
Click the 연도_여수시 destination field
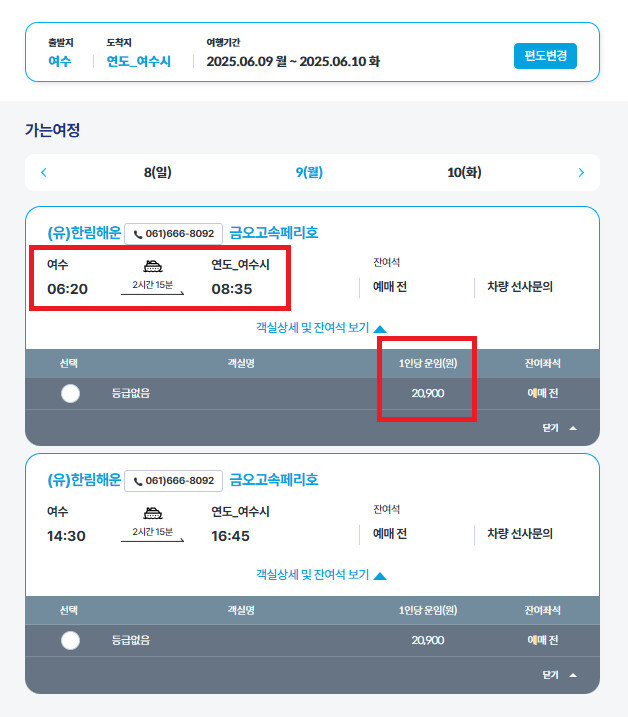click(x=139, y=62)
